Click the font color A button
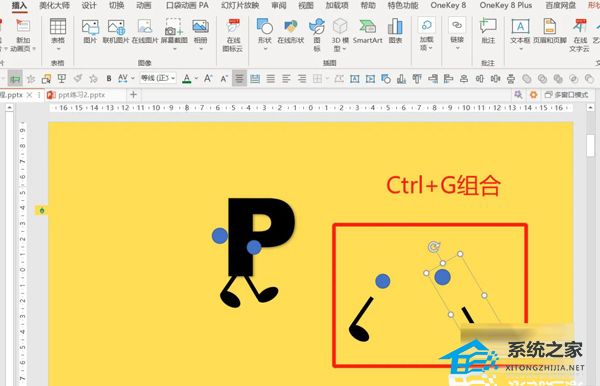The image size is (600, 386). (187, 79)
